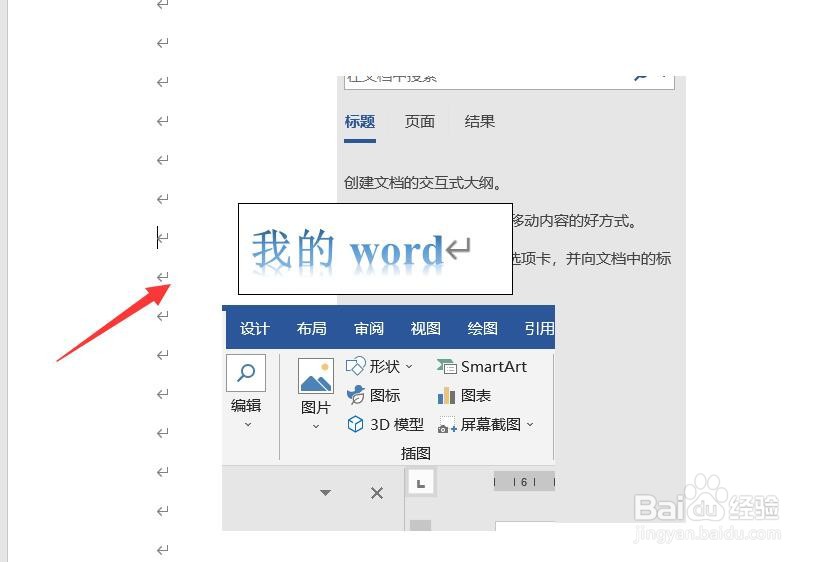Click the ruler marking labeled 6
827x562 pixels.
pyautogui.click(x=524, y=482)
